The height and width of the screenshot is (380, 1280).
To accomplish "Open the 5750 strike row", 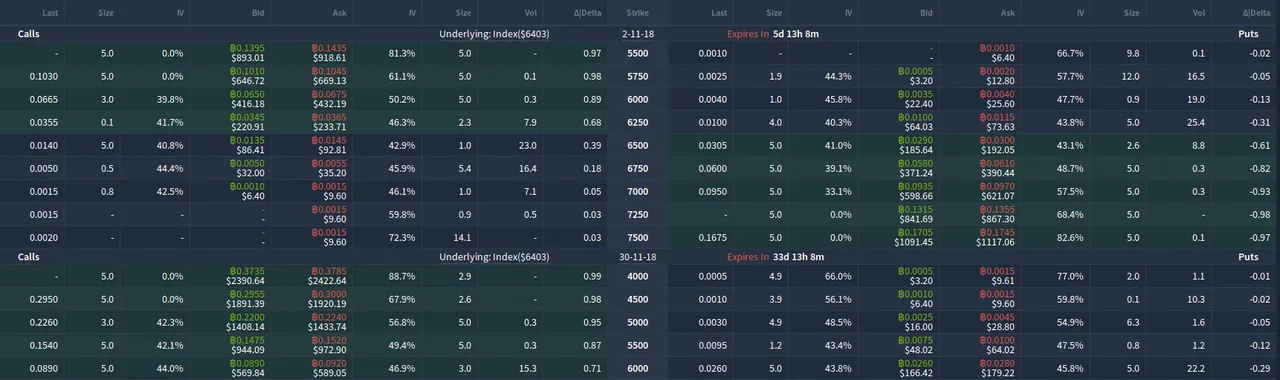I will [637, 76].
